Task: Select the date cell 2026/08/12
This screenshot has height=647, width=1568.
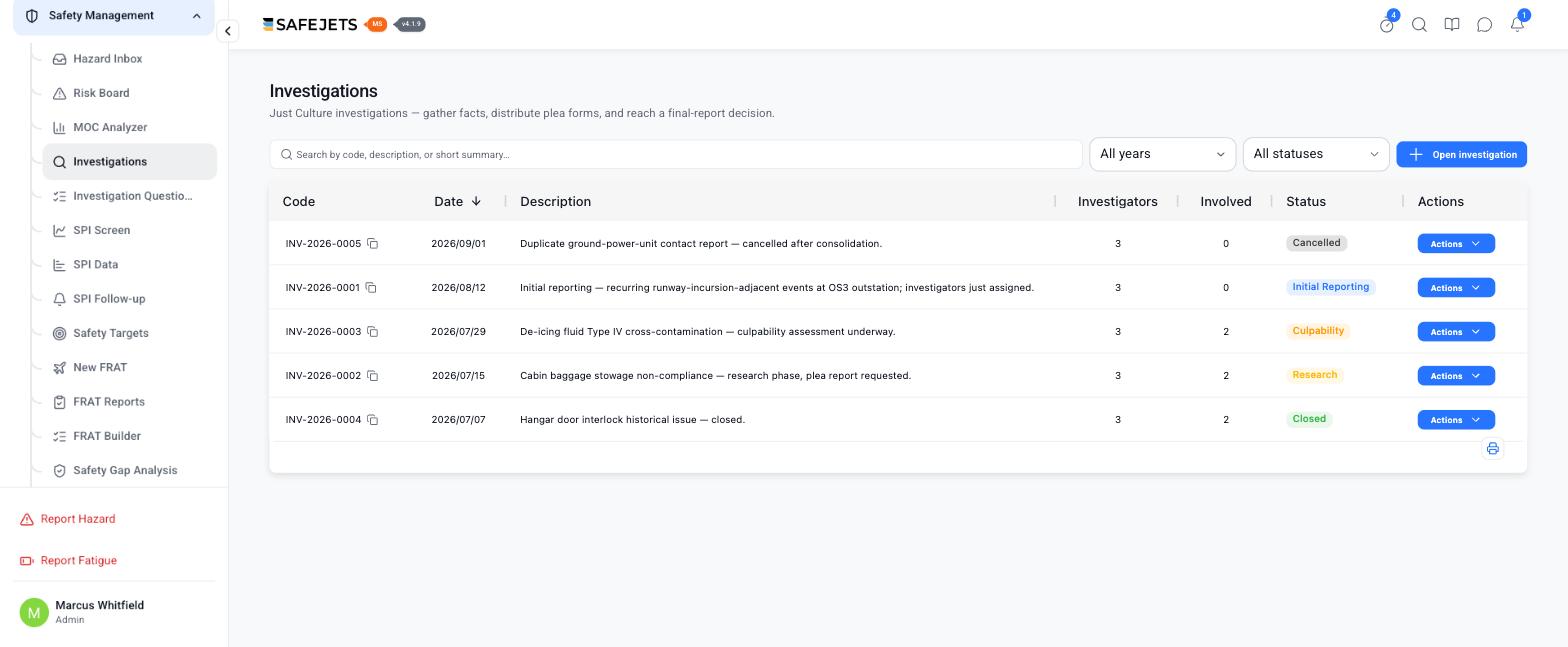Action: click(458, 288)
